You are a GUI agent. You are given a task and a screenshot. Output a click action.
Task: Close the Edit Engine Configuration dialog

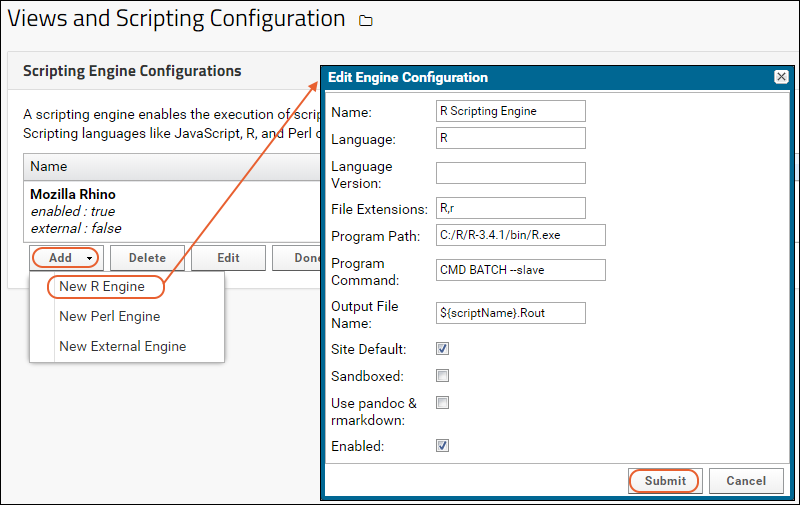pyautogui.click(x=780, y=77)
